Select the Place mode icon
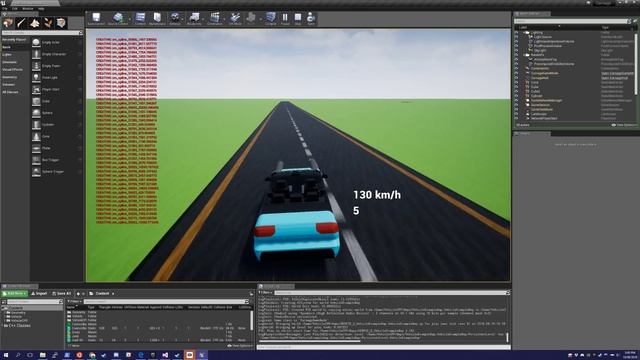640x360 pixels. tap(8, 23)
